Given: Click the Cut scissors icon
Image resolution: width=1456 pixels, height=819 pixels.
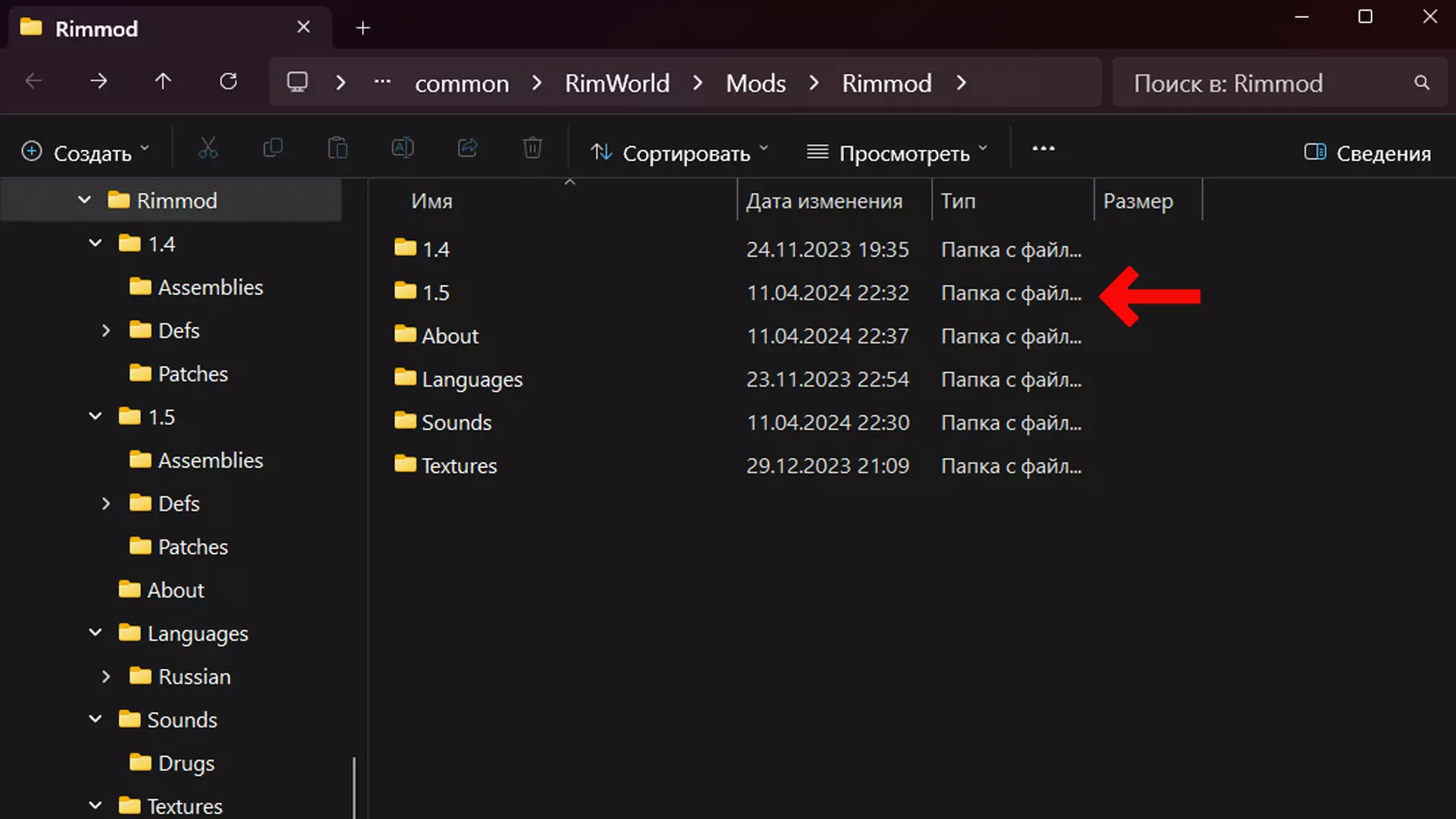Looking at the screenshot, I should [x=208, y=149].
